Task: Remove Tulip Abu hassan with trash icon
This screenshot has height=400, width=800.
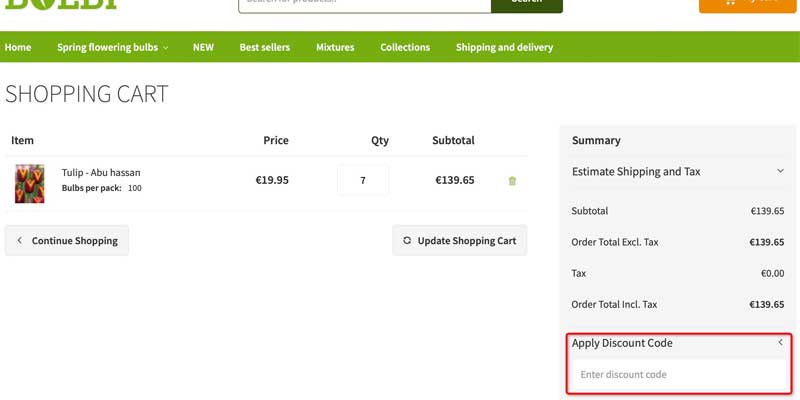Action: [x=513, y=181]
